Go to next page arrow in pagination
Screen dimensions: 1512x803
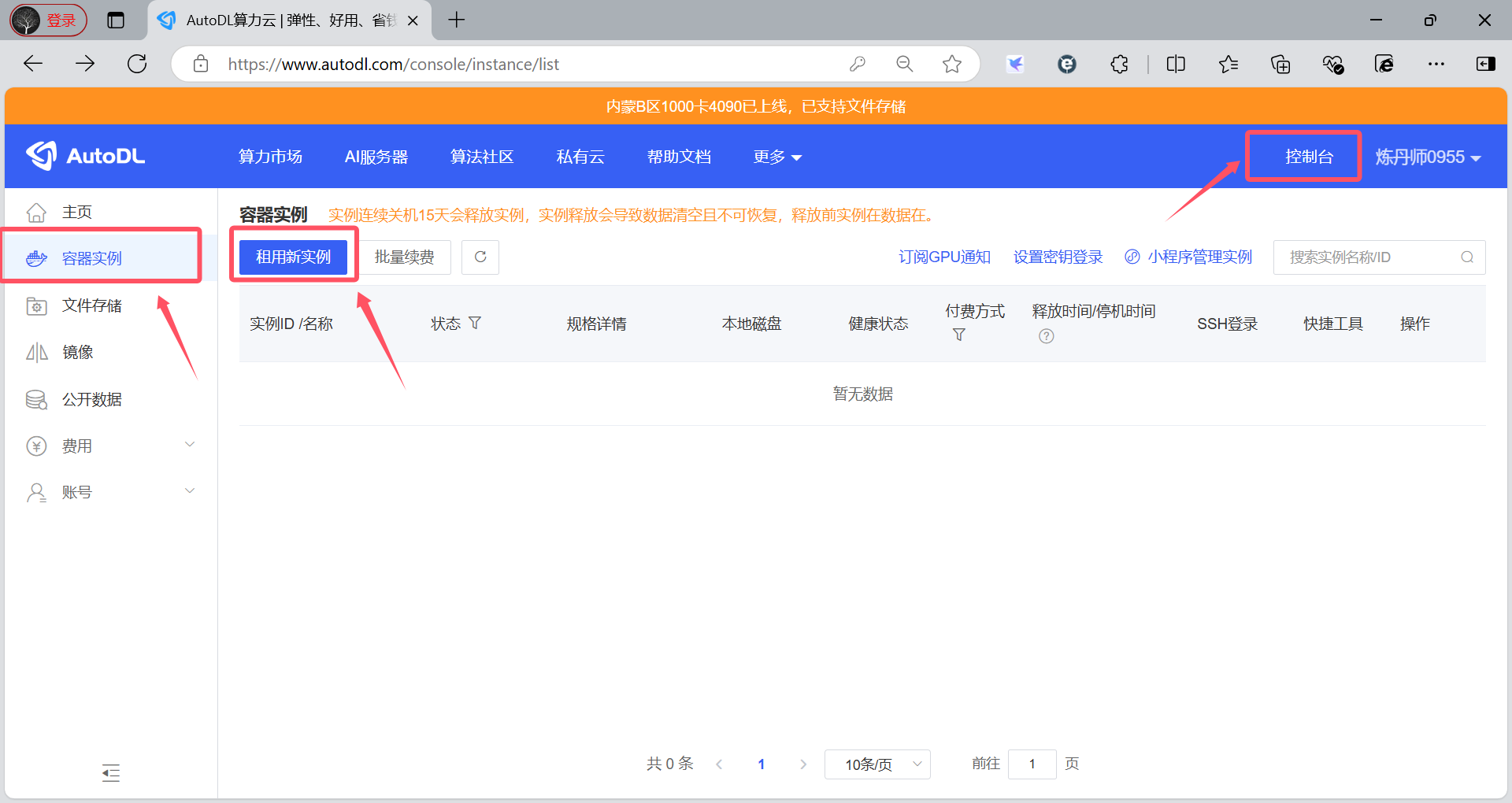coord(803,764)
